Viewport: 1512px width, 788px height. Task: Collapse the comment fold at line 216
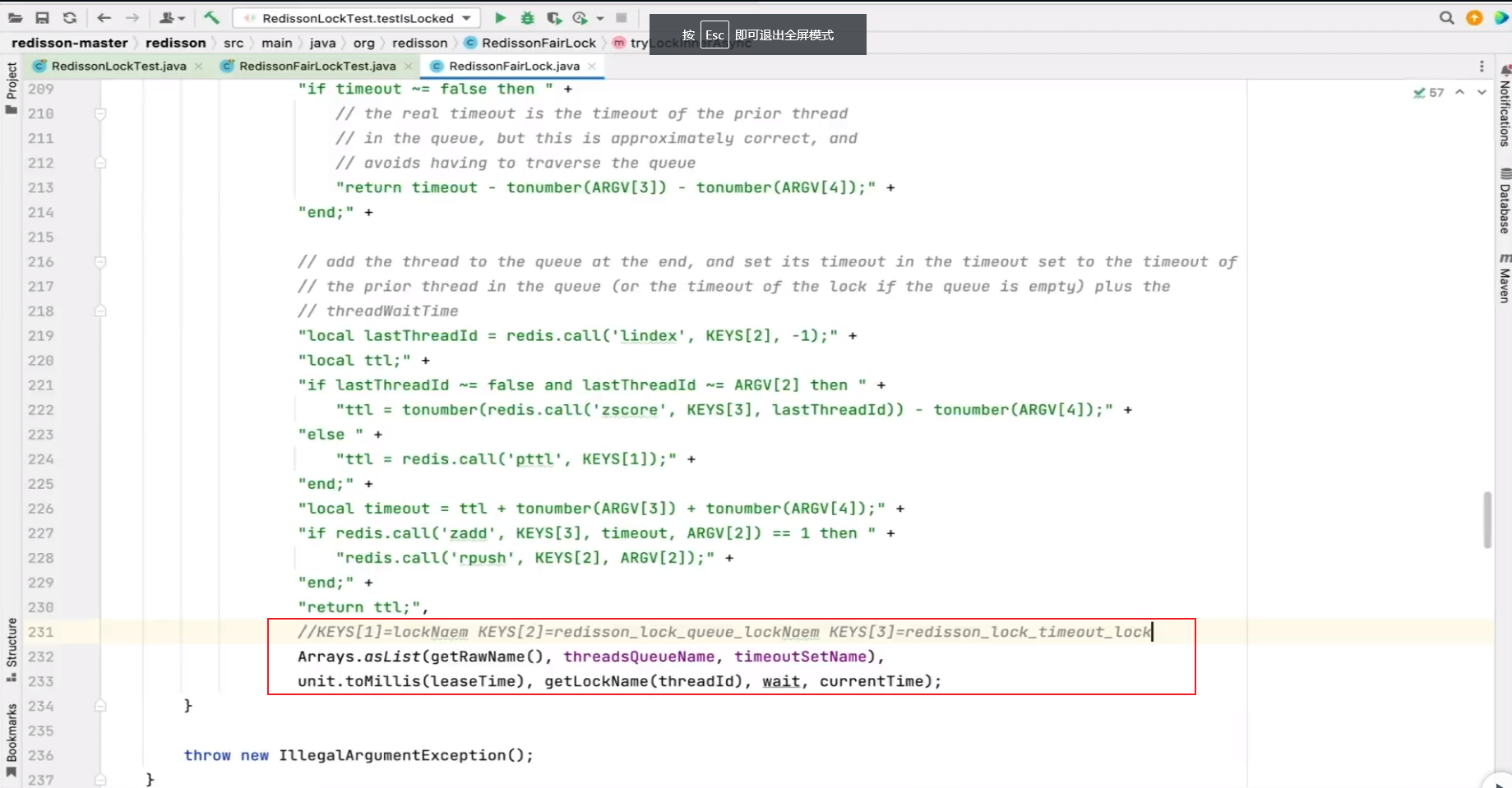pyautogui.click(x=100, y=262)
